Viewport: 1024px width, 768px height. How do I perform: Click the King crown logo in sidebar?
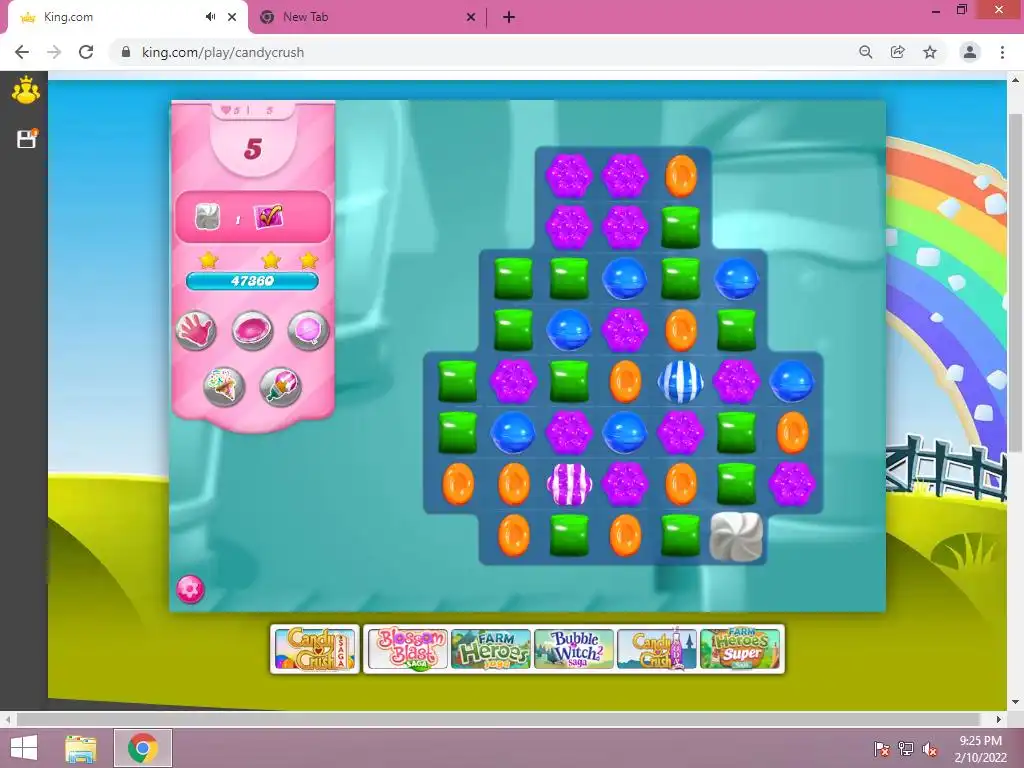coord(25,90)
